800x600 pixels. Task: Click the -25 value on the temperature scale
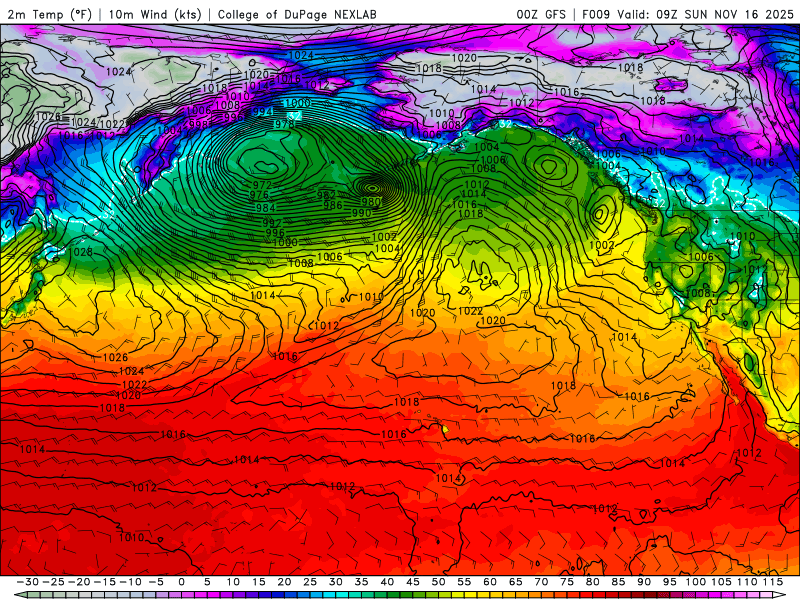click(54, 582)
